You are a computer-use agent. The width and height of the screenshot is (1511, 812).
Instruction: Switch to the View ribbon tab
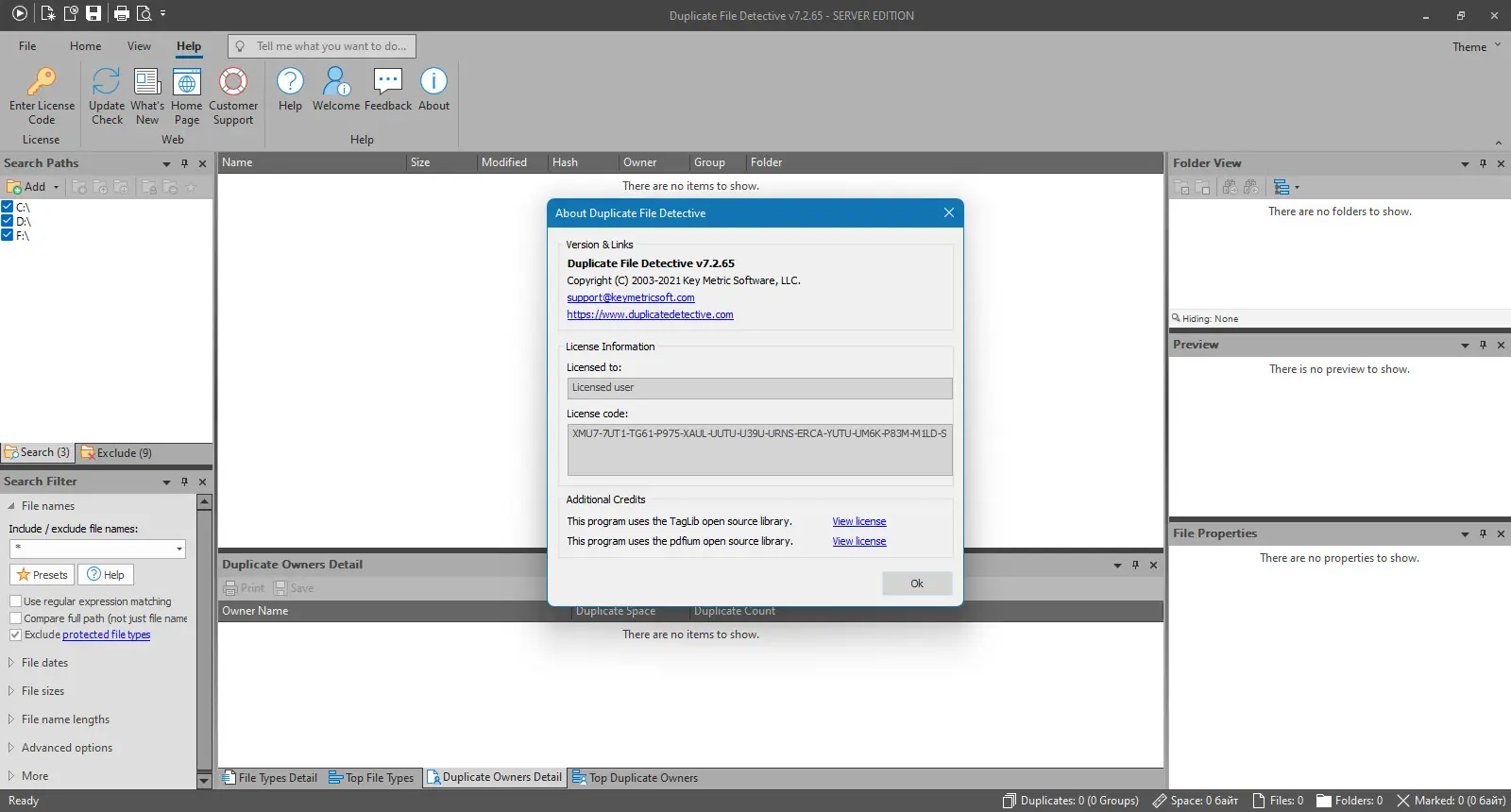pyautogui.click(x=139, y=46)
